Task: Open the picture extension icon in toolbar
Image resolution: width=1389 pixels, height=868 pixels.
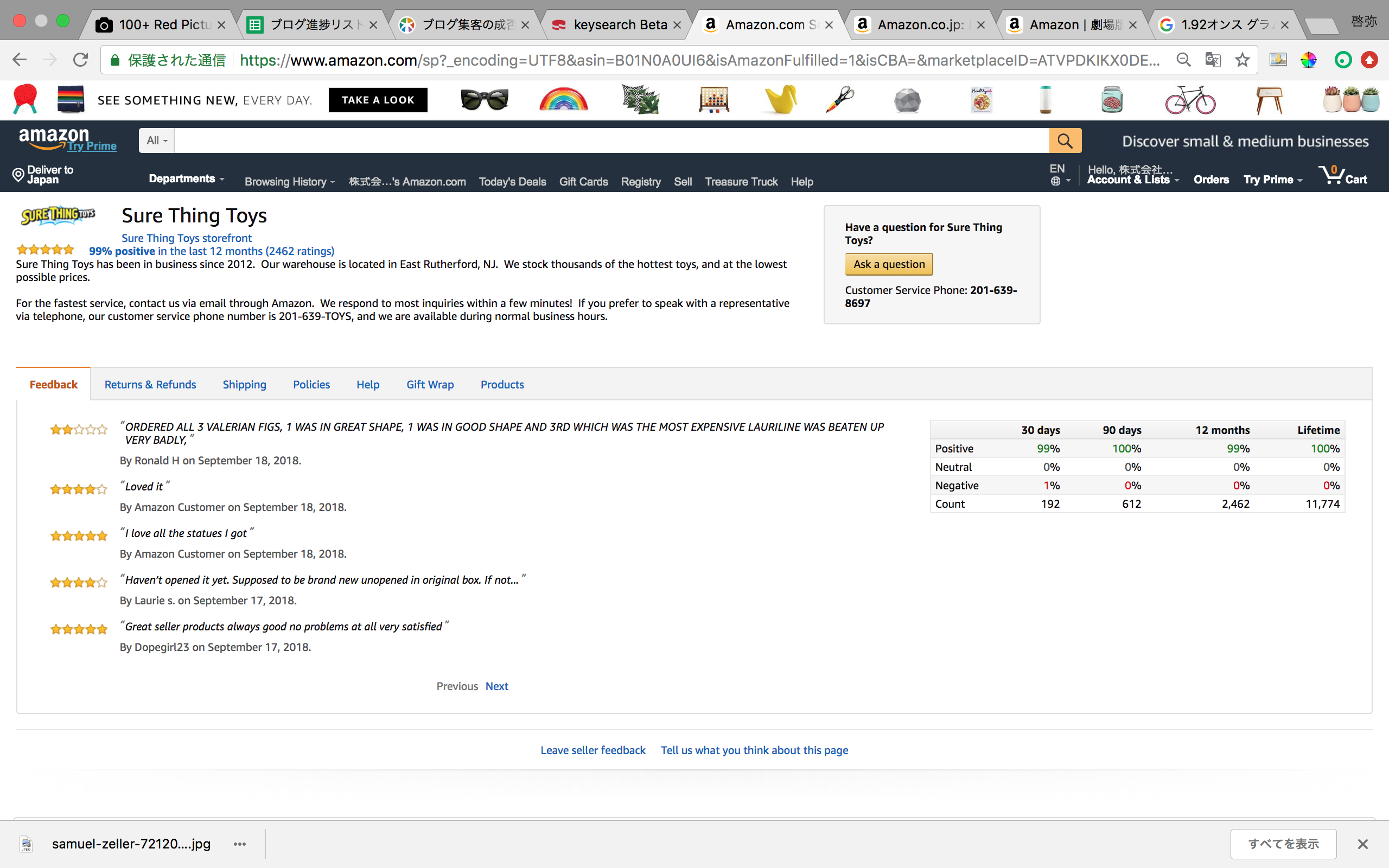Action: coord(1278,60)
